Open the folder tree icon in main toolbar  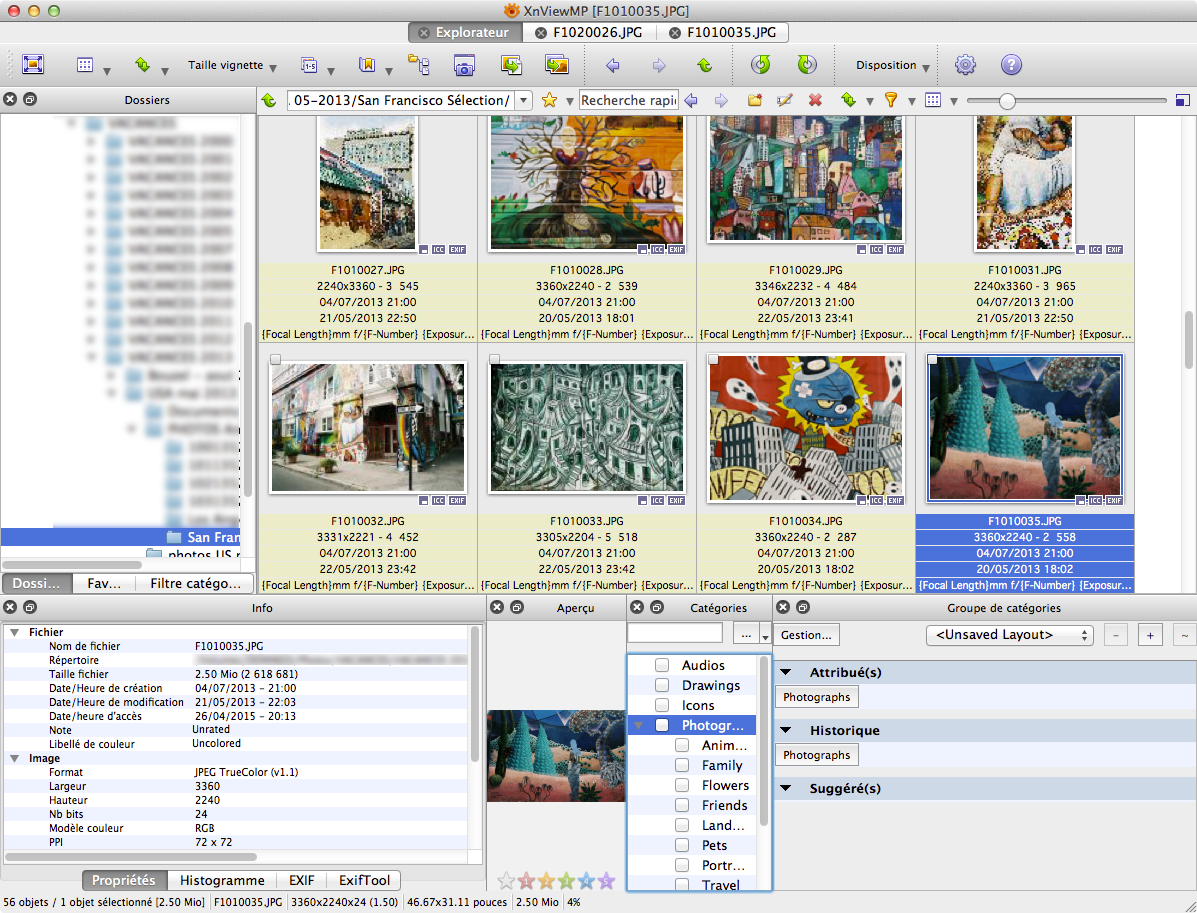(418, 65)
